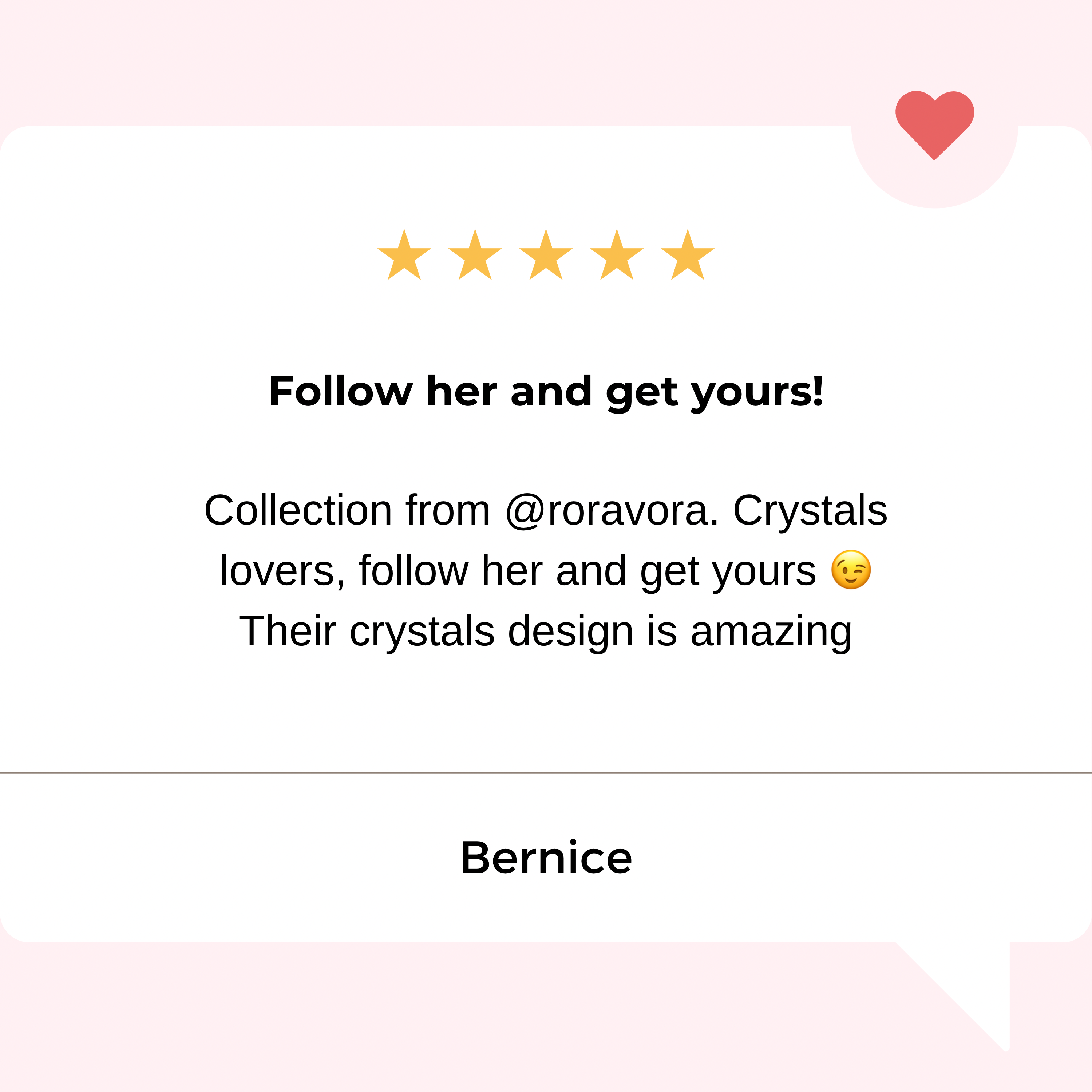This screenshot has width=1092, height=1092.
Task: Click the reviewer name Bernice
Action: pyautogui.click(x=546, y=858)
